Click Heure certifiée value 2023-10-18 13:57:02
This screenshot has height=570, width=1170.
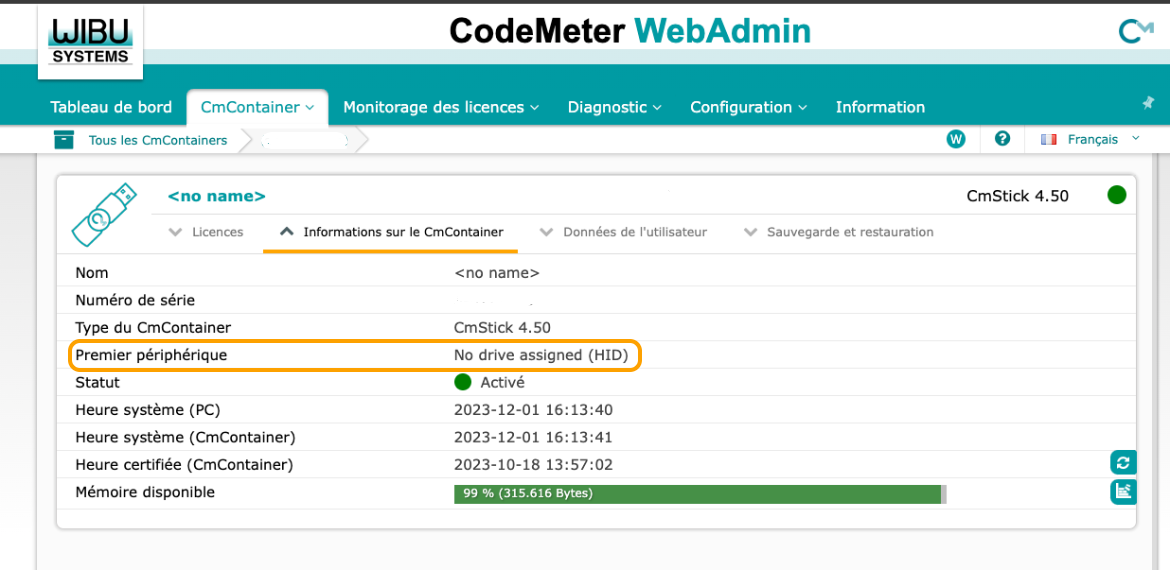[533, 465]
